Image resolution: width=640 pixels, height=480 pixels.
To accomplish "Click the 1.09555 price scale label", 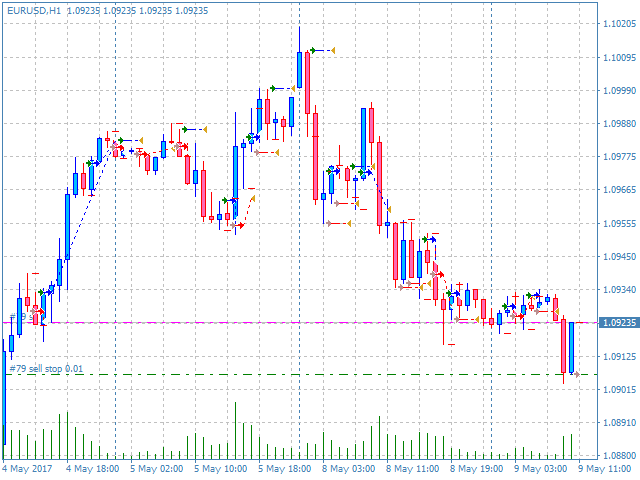I will tap(619, 223).
